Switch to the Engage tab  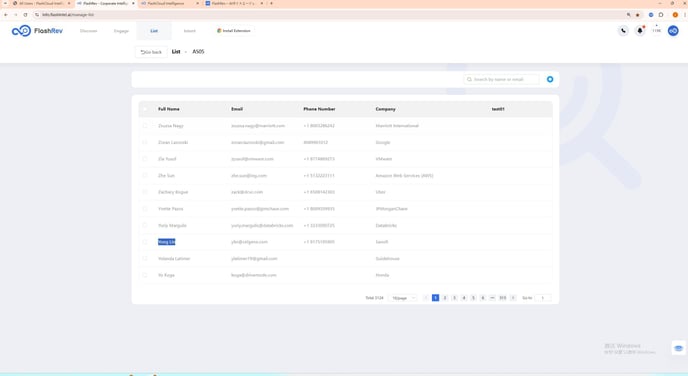pyautogui.click(x=121, y=31)
